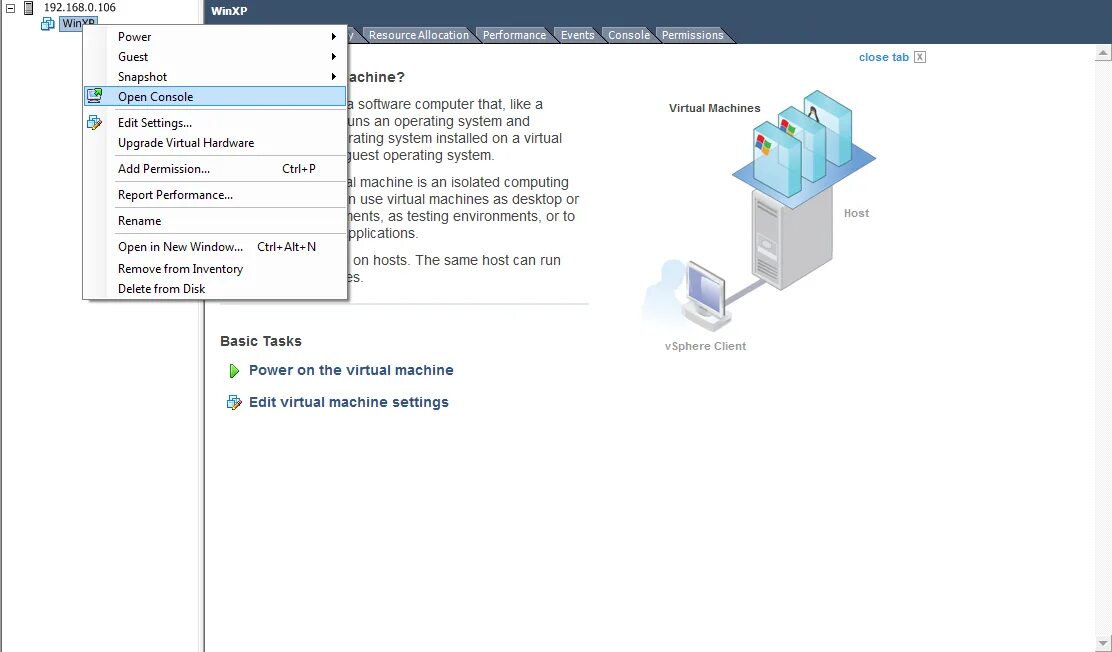Image resolution: width=1112 pixels, height=652 pixels.
Task: Click Power on the virtual machine link
Action: click(352, 370)
